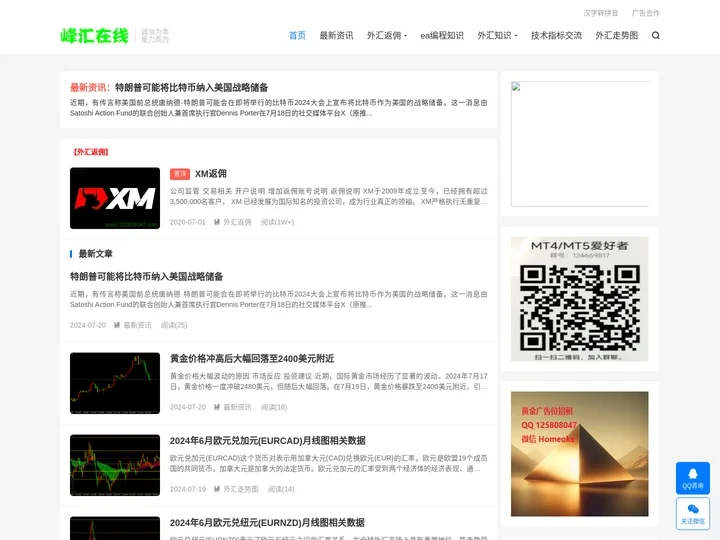Image resolution: width=720 pixels, height=540 pixels.
Task: Click the 【外汇返佣】 section heading
Action: tap(91, 152)
